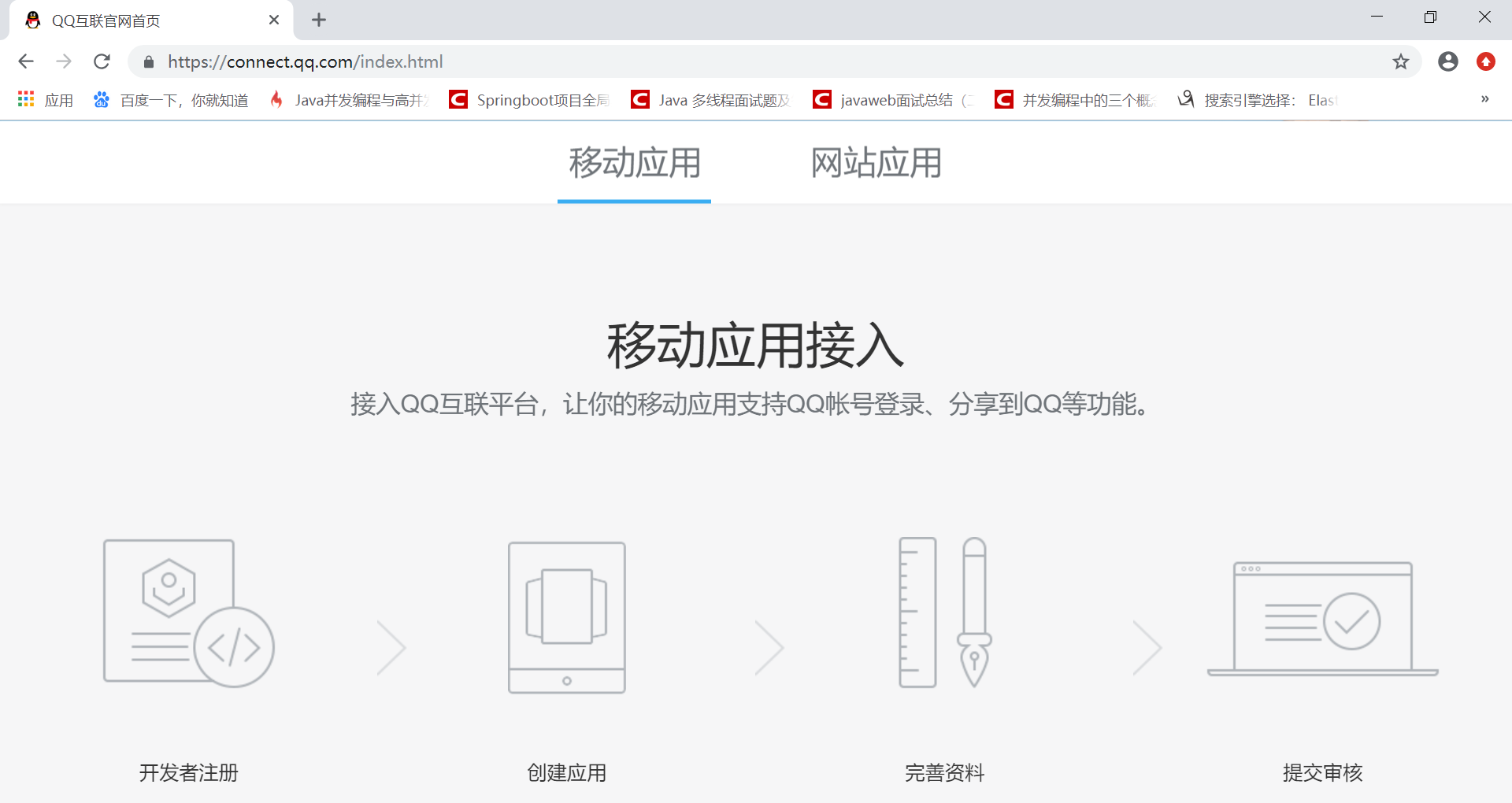Open the Java 多线程面试题 bookmark
The width and height of the screenshot is (1512, 803).
(712, 100)
